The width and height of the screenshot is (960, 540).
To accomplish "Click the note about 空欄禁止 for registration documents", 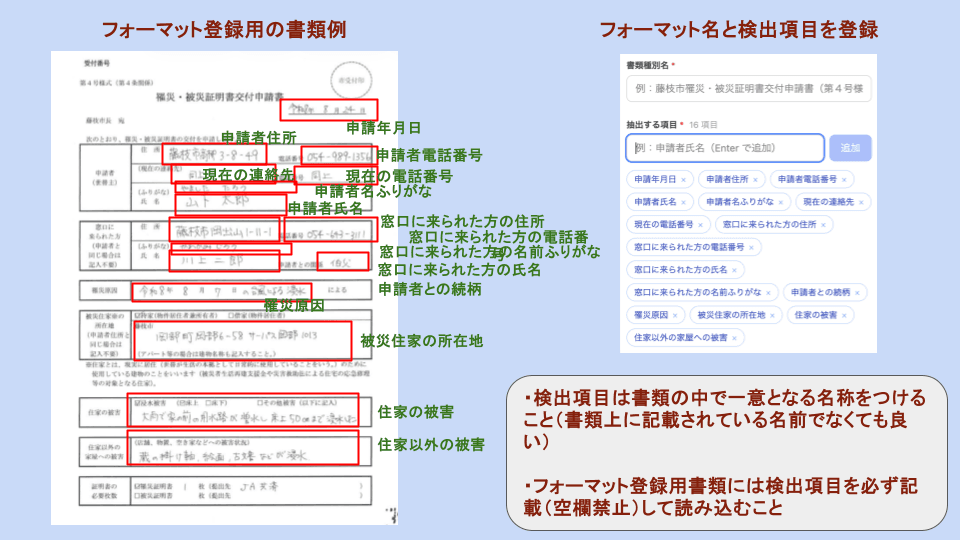I will click(720, 497).
